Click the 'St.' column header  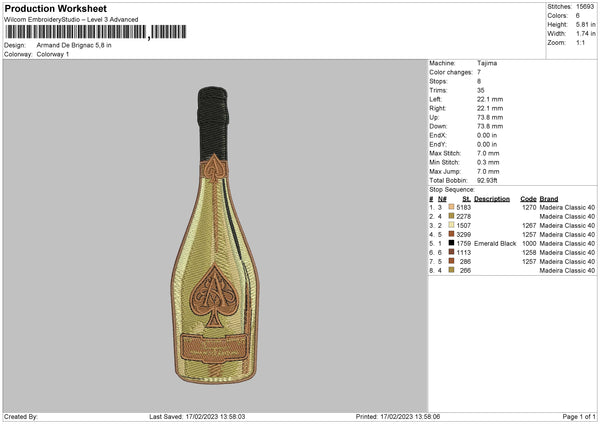(466, 199)
